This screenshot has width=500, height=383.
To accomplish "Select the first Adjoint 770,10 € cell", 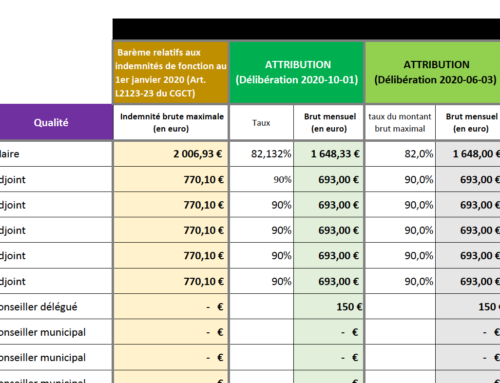I will [x=171, y=179].
